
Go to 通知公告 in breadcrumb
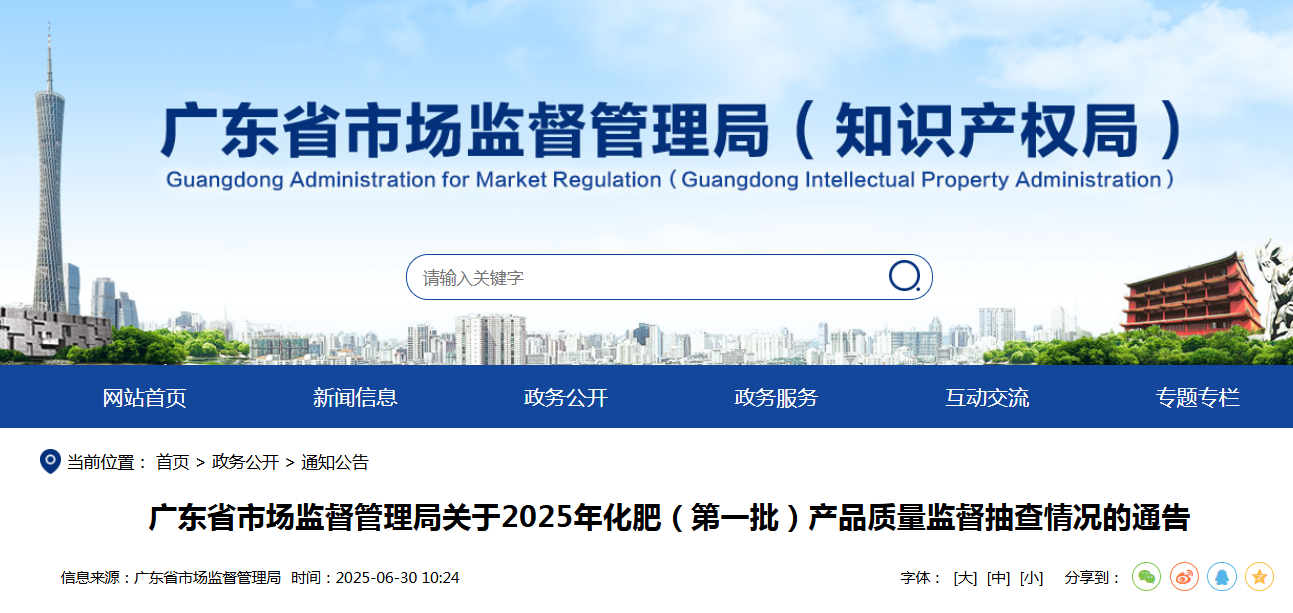click(x=335, y=462)
